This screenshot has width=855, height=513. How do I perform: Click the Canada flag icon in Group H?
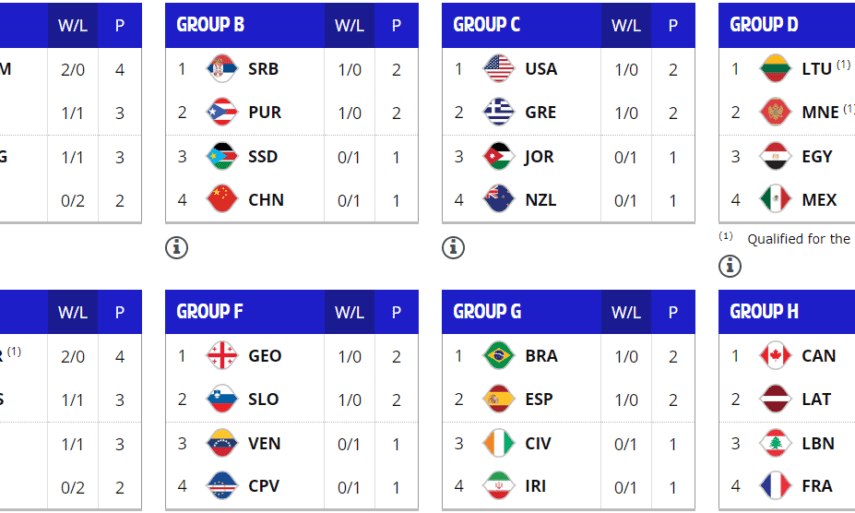776,356
